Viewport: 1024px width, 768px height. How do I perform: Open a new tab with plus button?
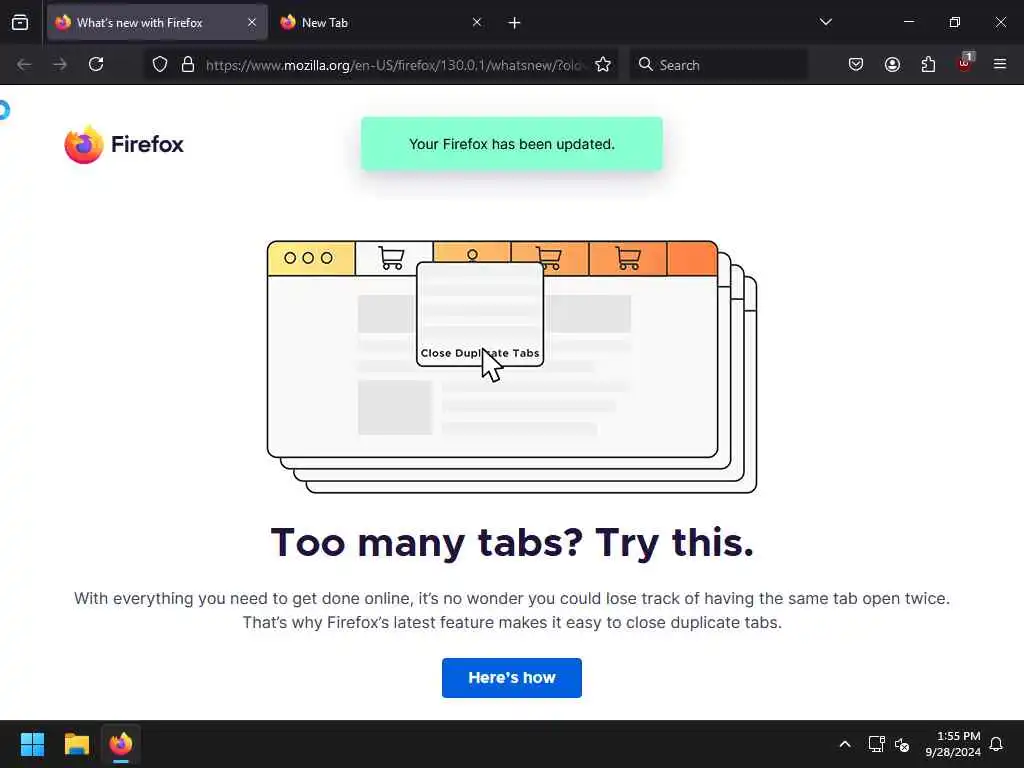(514, 23)
